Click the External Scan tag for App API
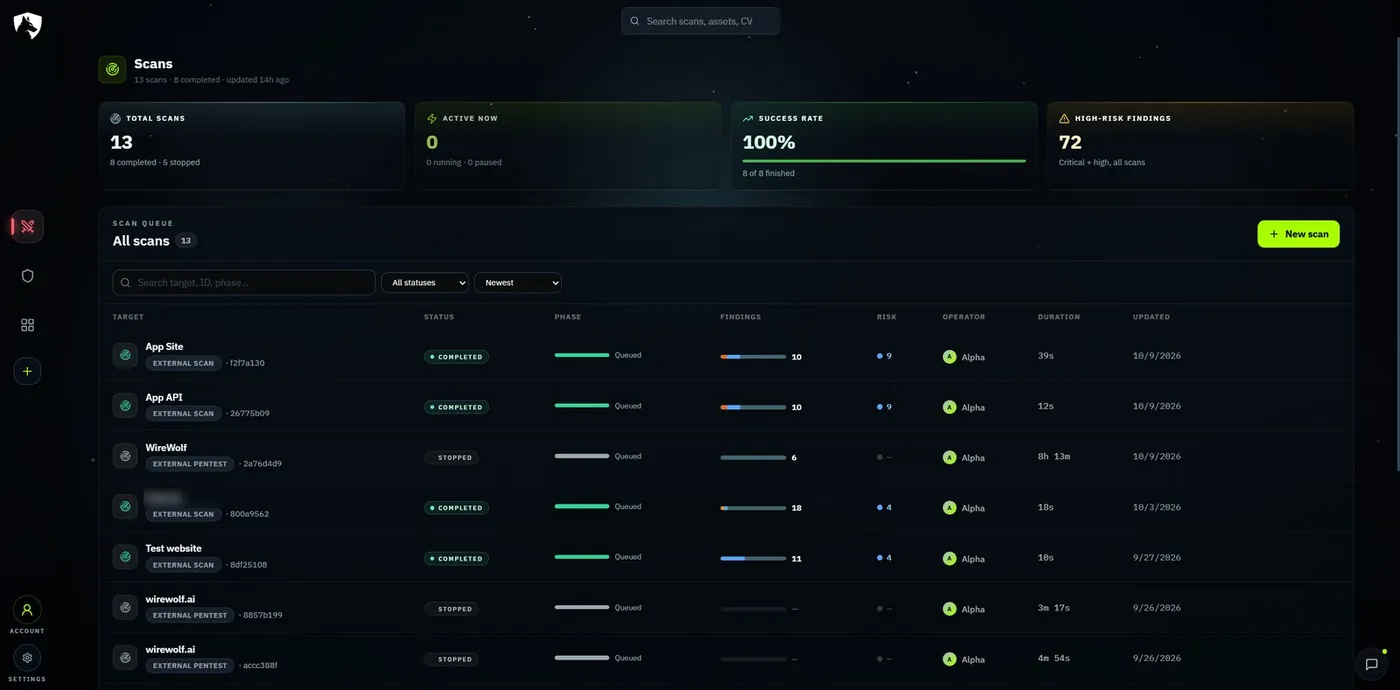The image size is (1400, 690). pos(183,413)
